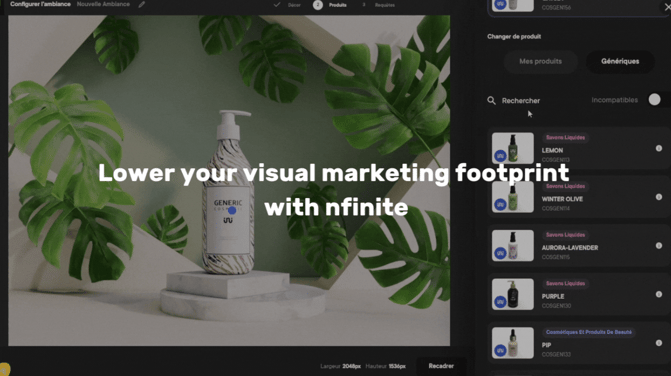Click the blue hotspot on bottle
This screenshot has width=671, height=376.
[x=232, y=210]
